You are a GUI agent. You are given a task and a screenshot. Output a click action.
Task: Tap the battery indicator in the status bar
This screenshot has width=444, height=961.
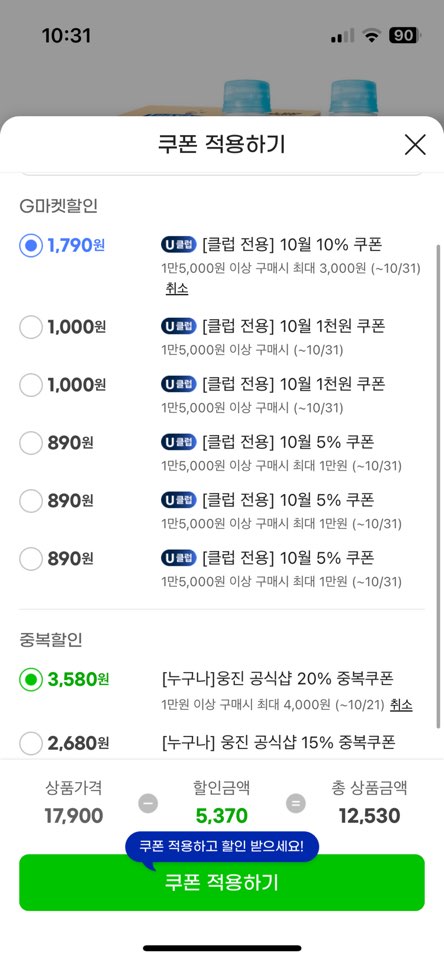(405, 36)
